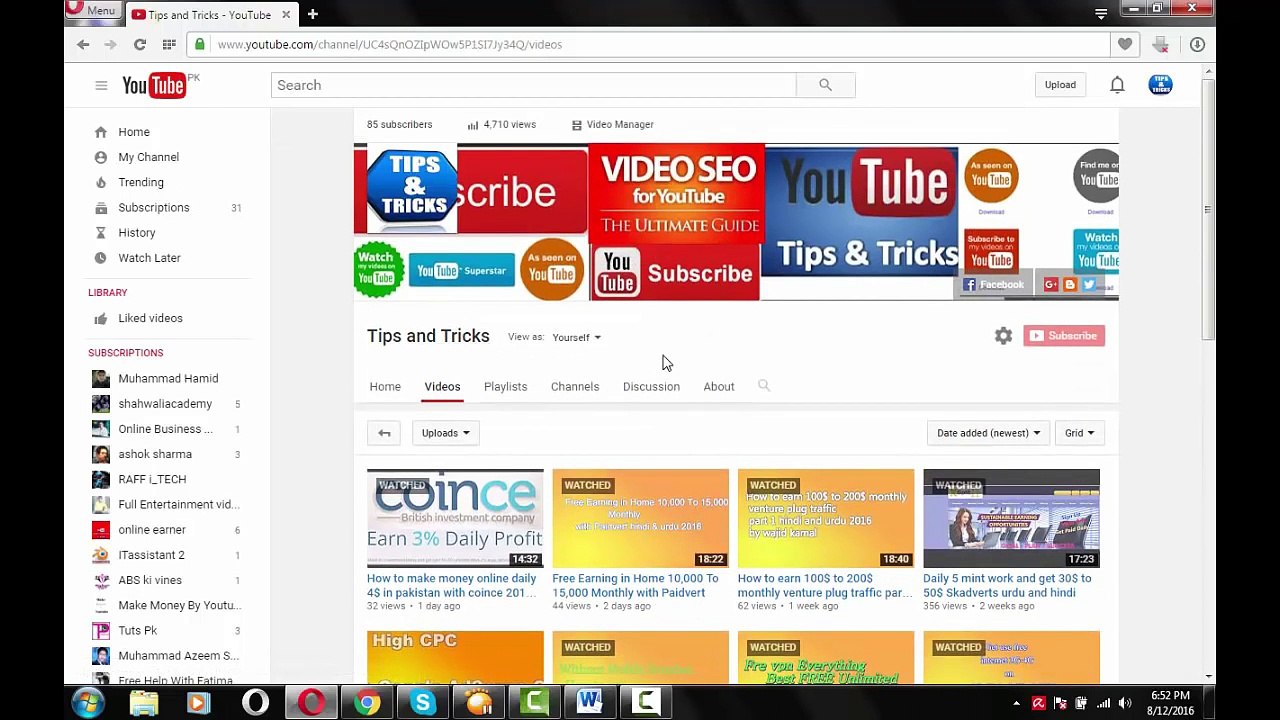Click the 85 subscribers count

[x=400, y=124]
